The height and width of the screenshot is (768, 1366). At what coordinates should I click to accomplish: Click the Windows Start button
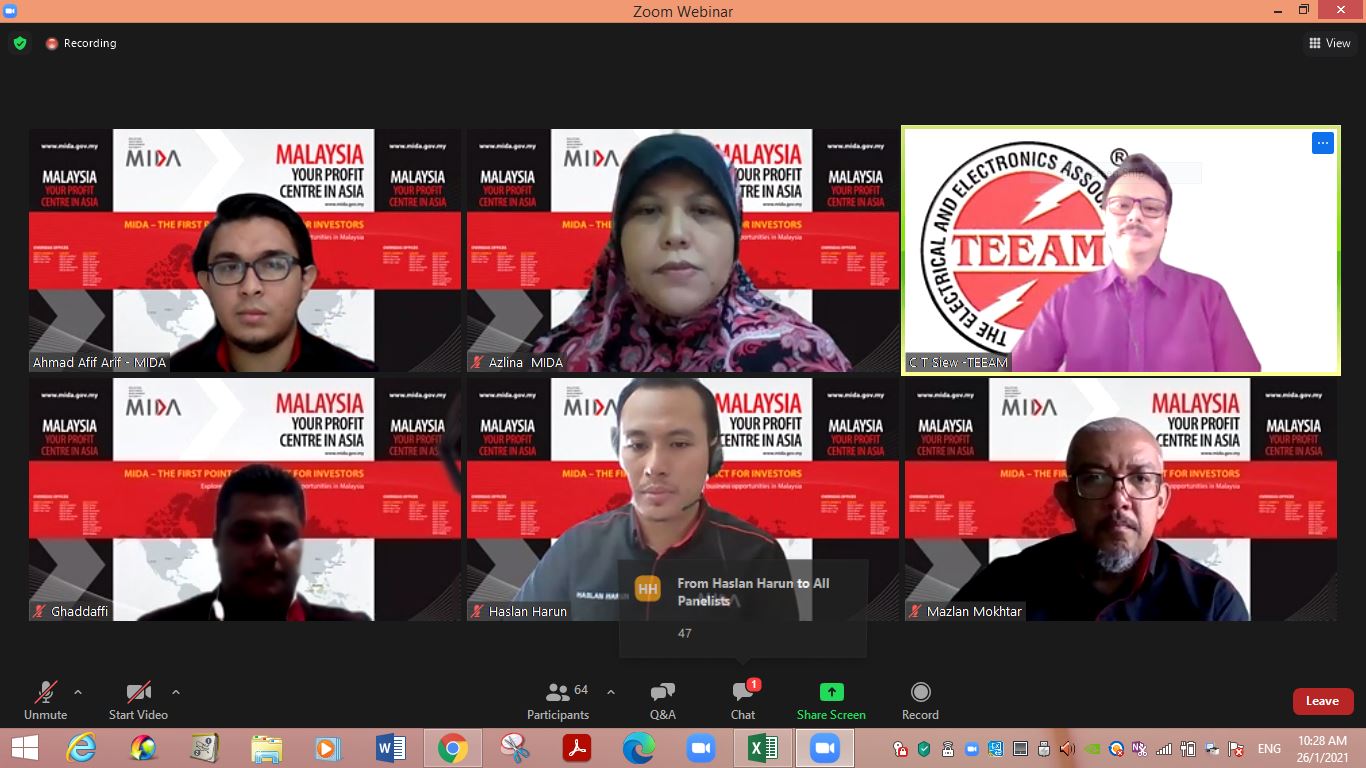click(x=25, y=748)
